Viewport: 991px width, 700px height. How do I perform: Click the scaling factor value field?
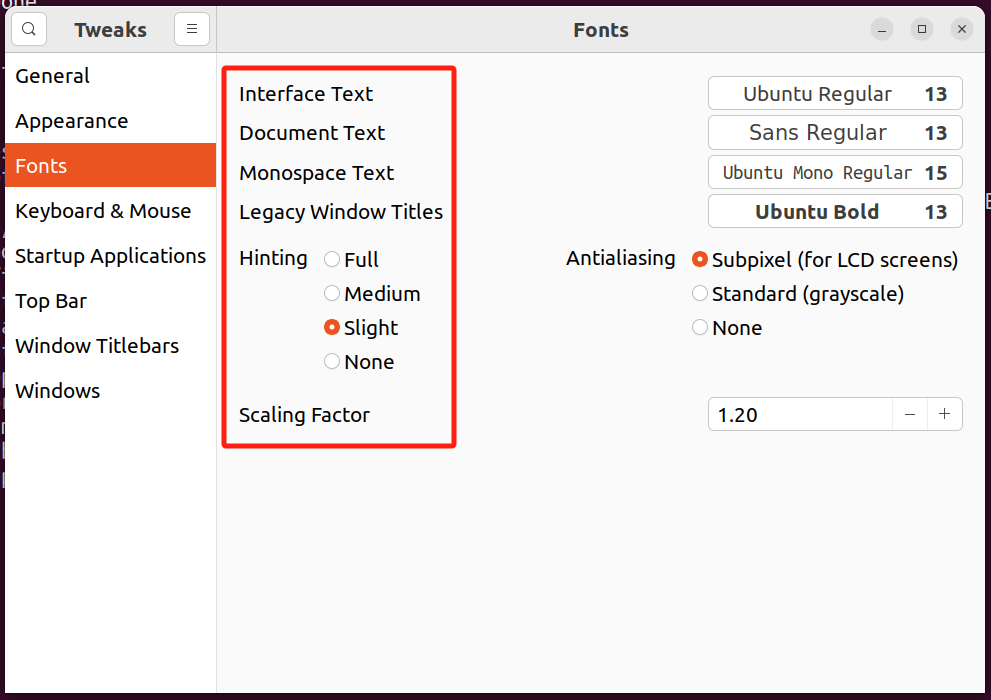pyautogui.click(x=798, y=414)
